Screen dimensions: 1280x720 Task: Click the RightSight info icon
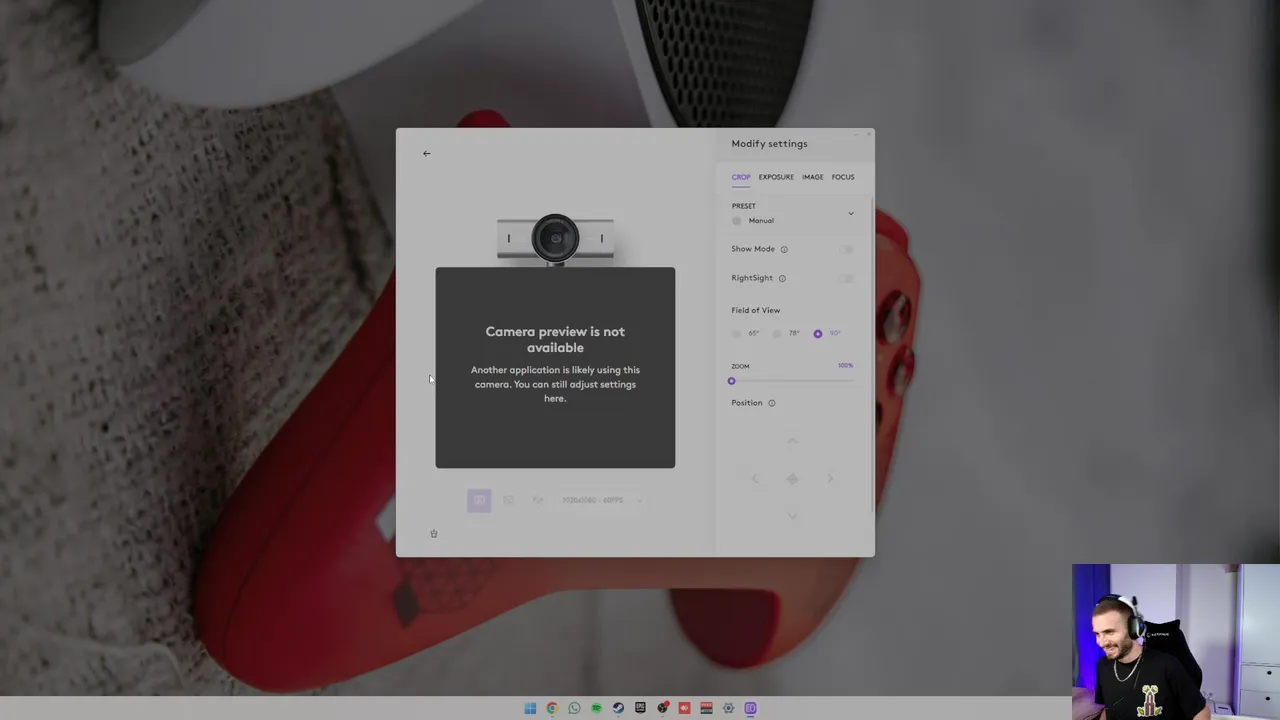(x=782, y=278)
